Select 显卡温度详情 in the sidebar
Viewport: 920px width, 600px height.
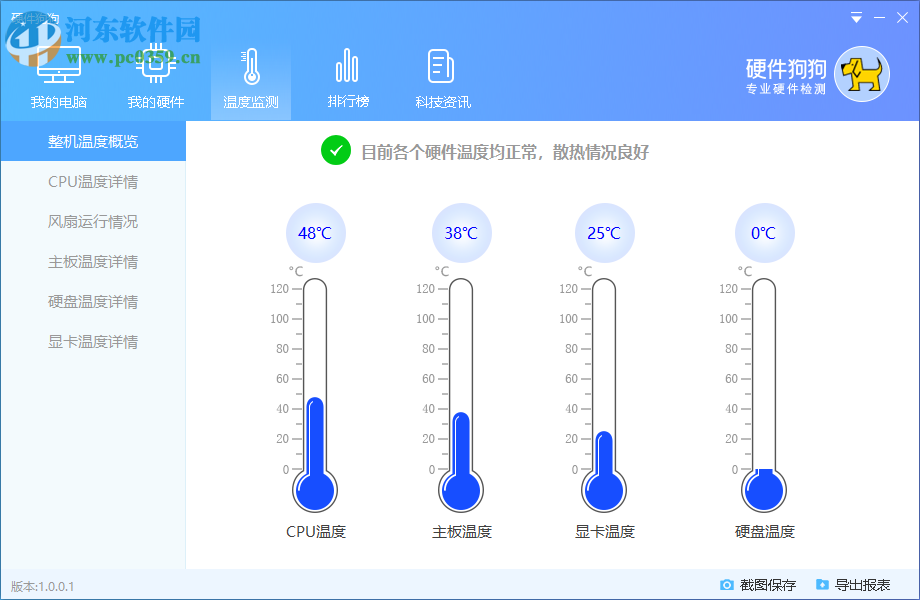coord(93,341)
